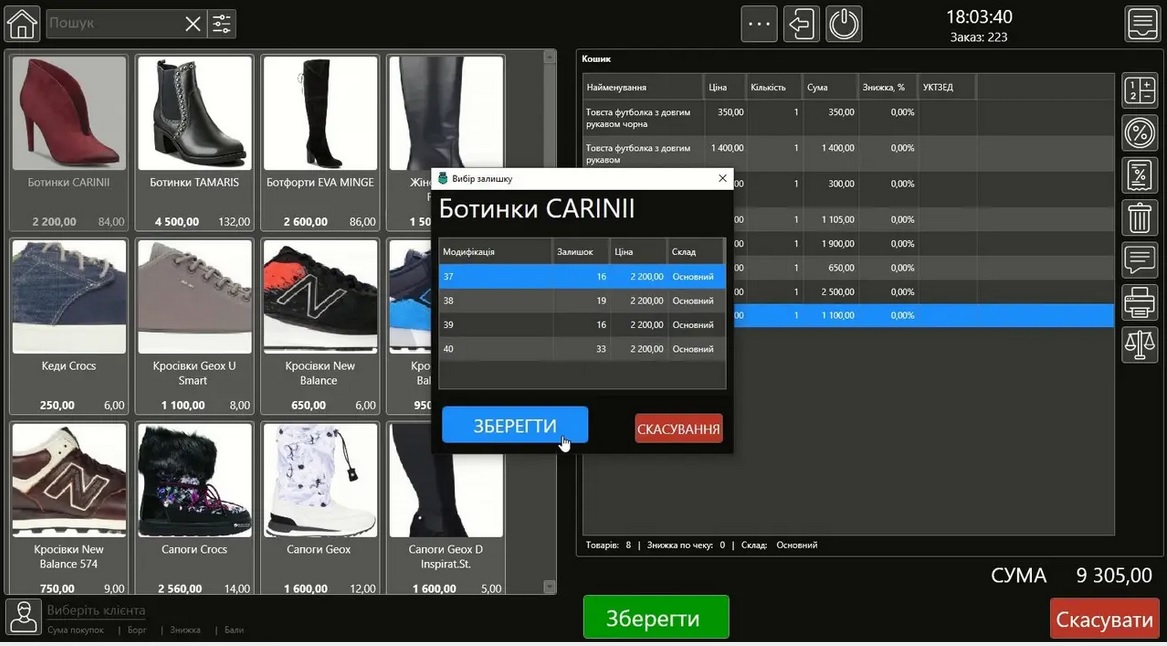Image resolution: width=1167 pixels, height=646 pixels.
Task: Go to the home screen icon
Action: (x=22, y=23)
